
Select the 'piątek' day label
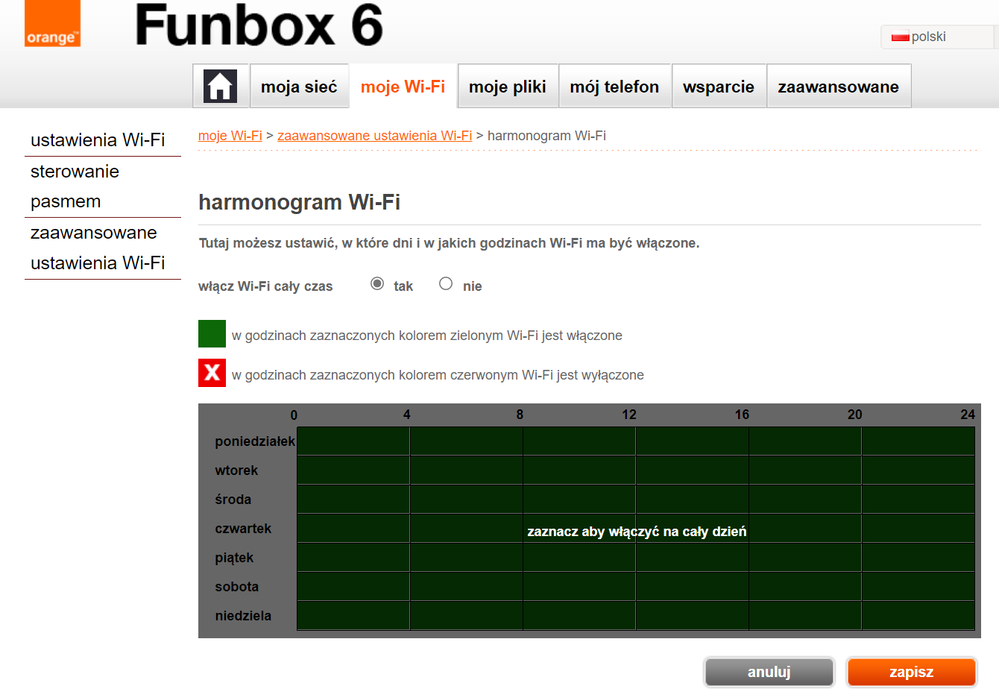[x=234, y=558]
